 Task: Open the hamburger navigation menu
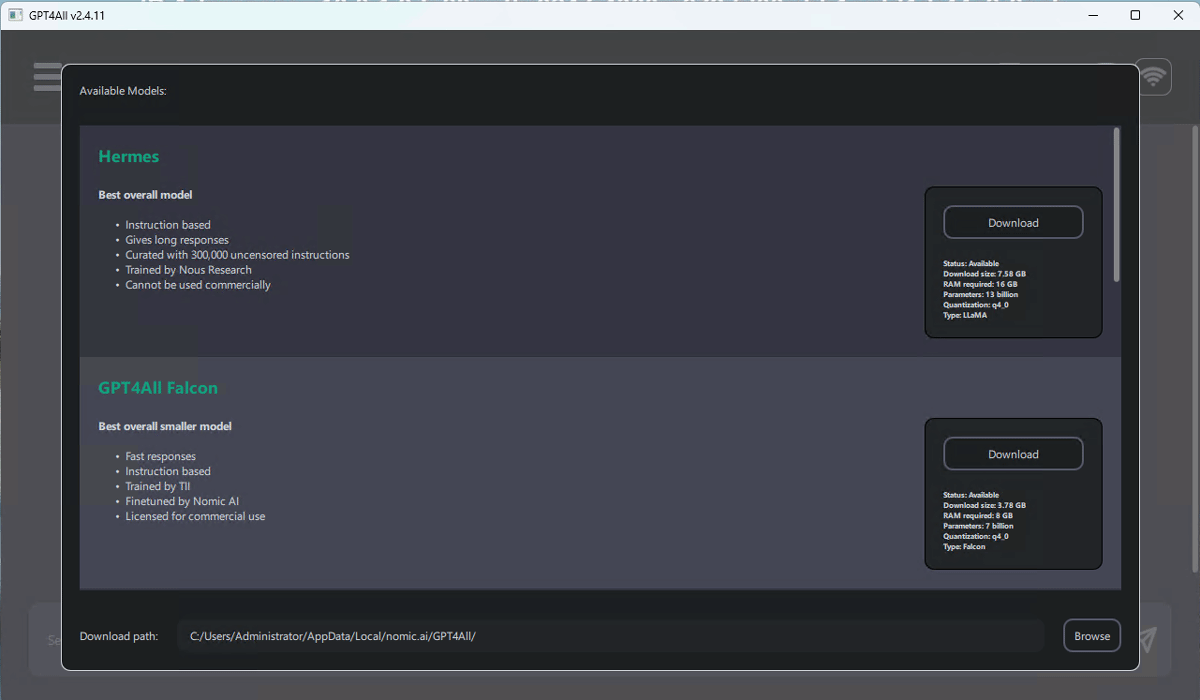point(47,76)
